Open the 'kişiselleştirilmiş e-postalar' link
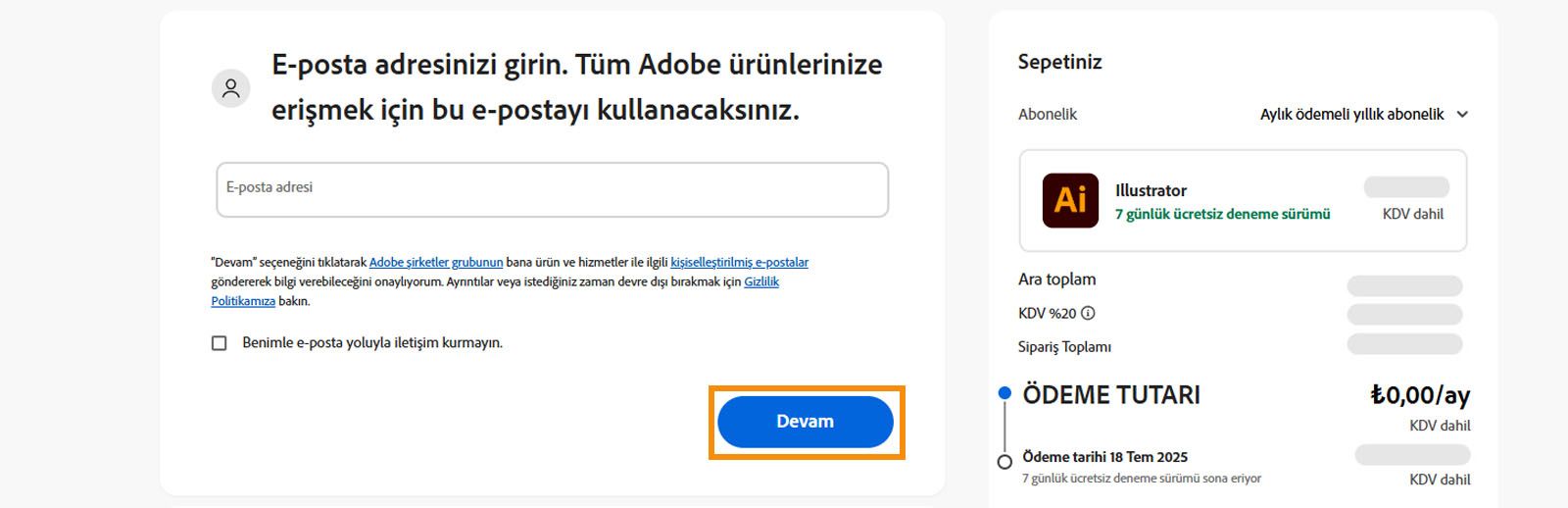The height and width of the screenshot is (508, 1568). [739, 263]
